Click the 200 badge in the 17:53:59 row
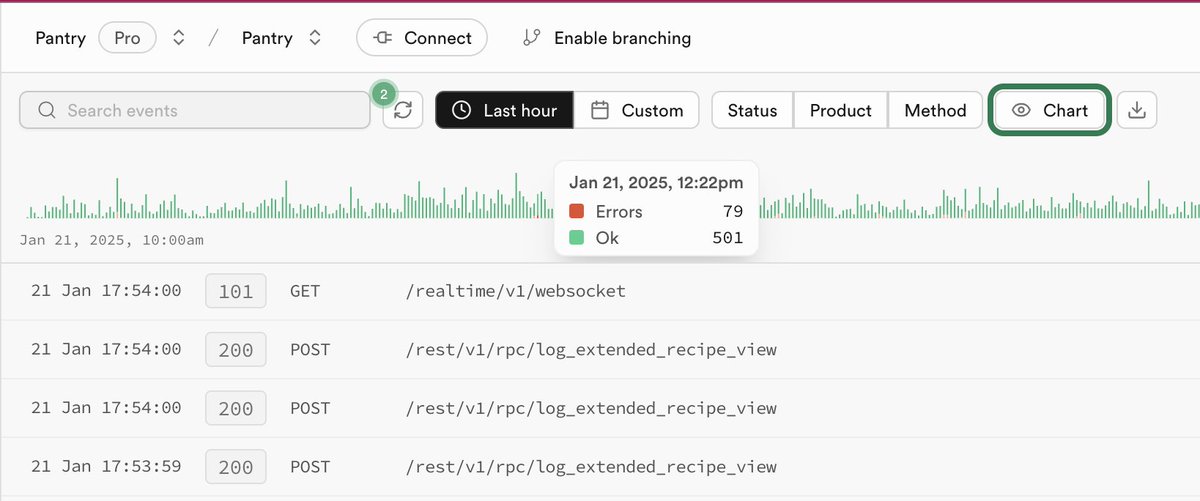This screenshot has height=501, width=1200. (x=236, y=467)
